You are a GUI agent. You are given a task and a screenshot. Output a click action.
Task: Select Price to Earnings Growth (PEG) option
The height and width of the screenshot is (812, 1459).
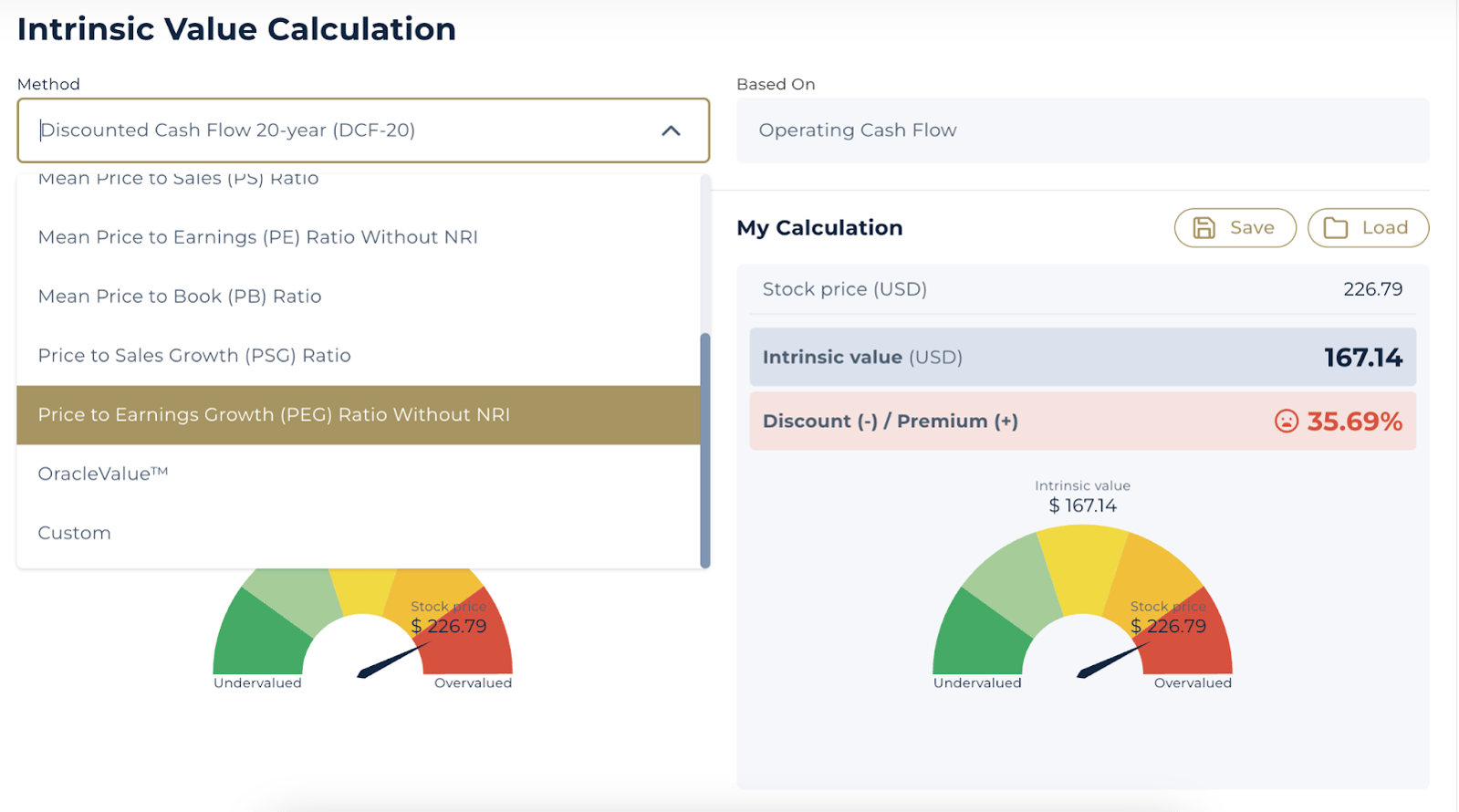click(x=274, y=415)
